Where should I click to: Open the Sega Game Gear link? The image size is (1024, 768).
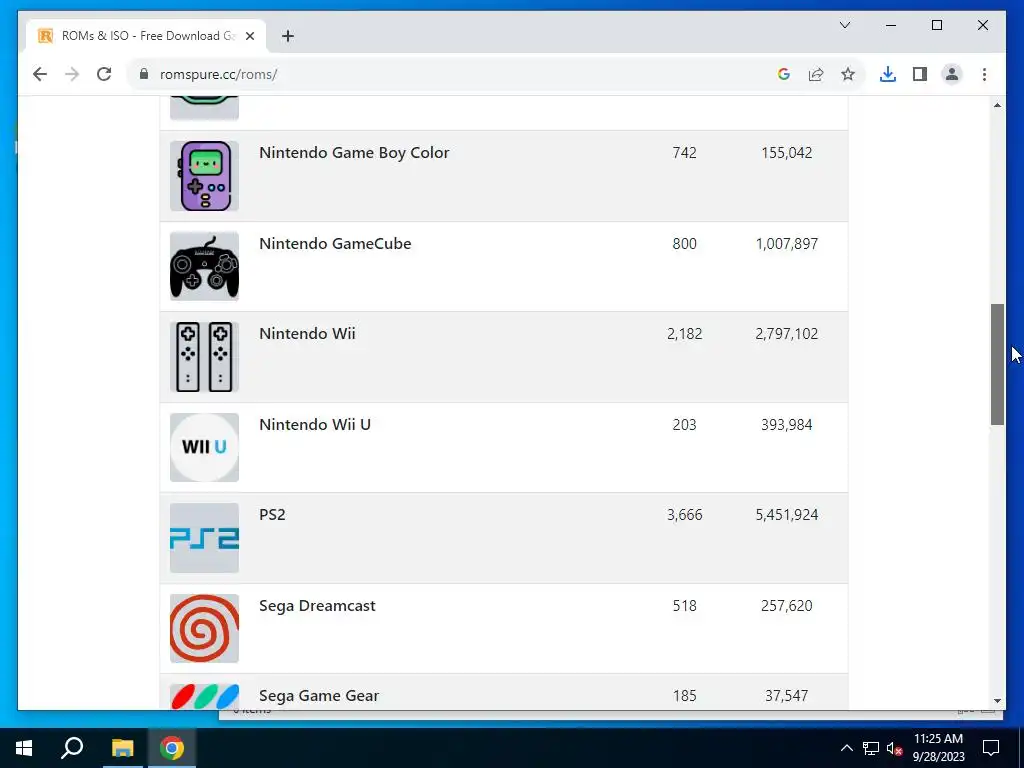(x=319, y=696)
